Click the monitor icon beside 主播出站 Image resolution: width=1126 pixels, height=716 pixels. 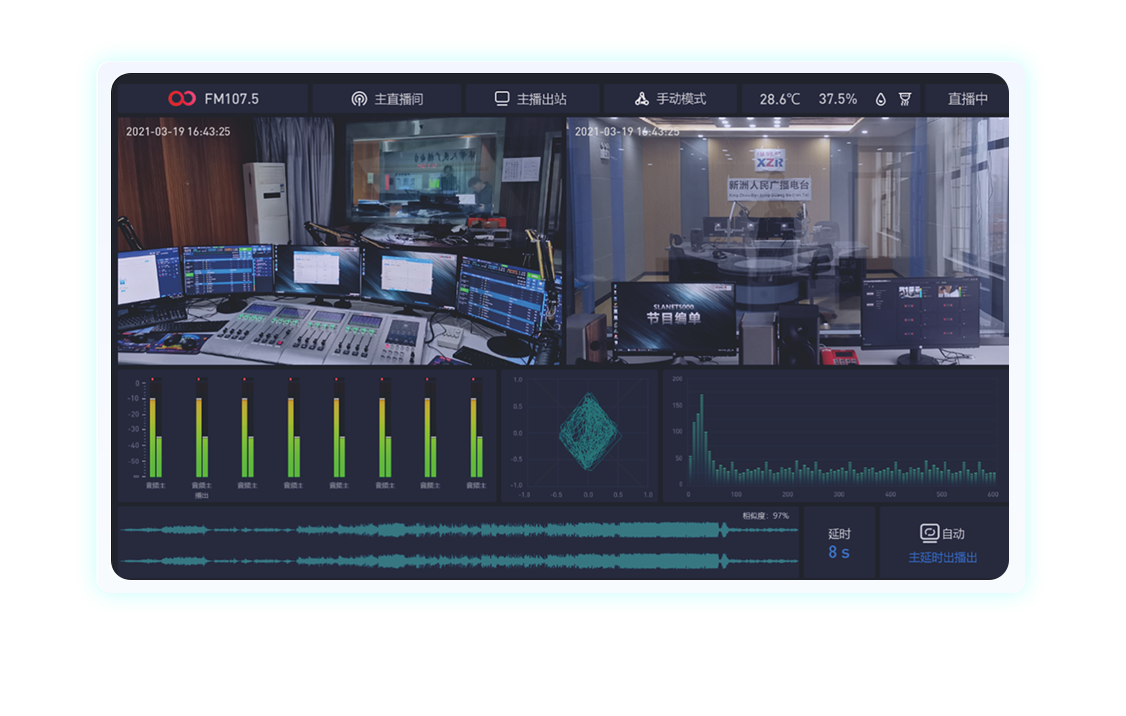(502, 99)
